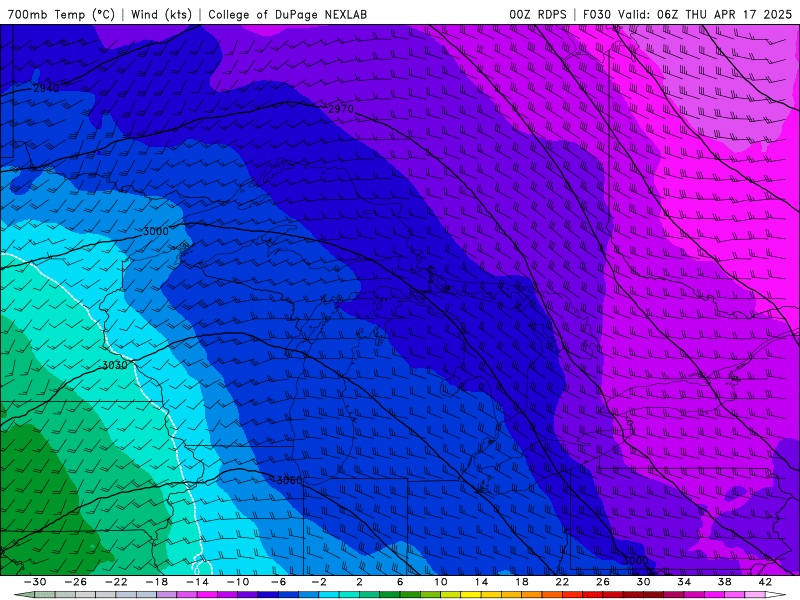The width and height of the screenshot is (800, 600).
Task: Click the 3060 height contour label
Action: (289, 480)
